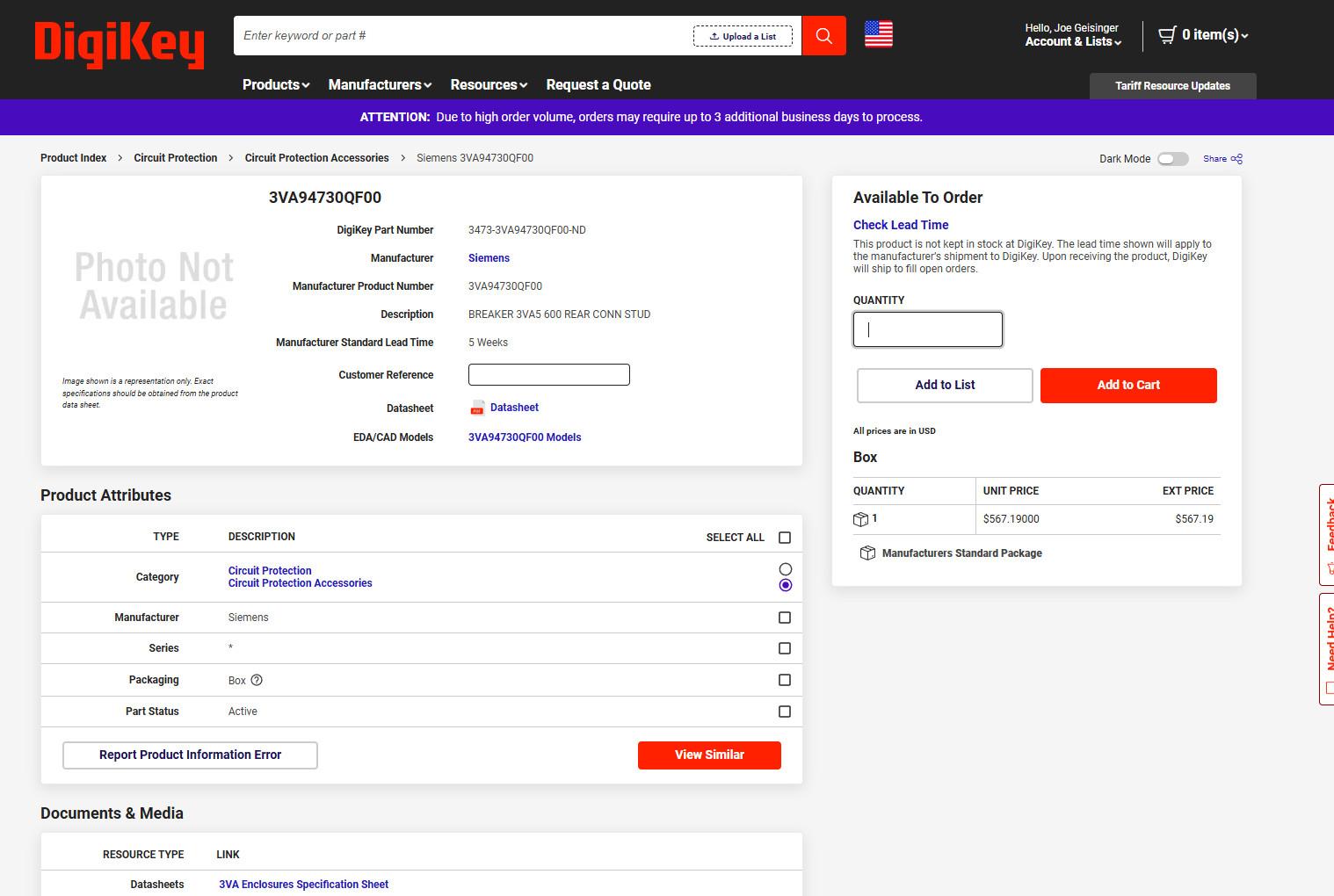The height and width of the screenshot is (896, 1334).
Task: Click the Quantity input field
Action: click(x=928, y=329)
